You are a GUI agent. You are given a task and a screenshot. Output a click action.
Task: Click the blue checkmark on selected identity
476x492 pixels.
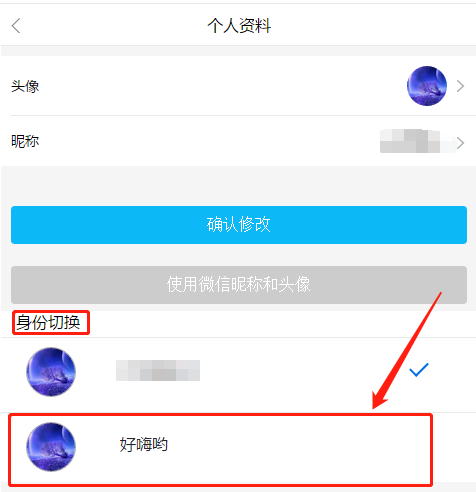tap(419, 370)
